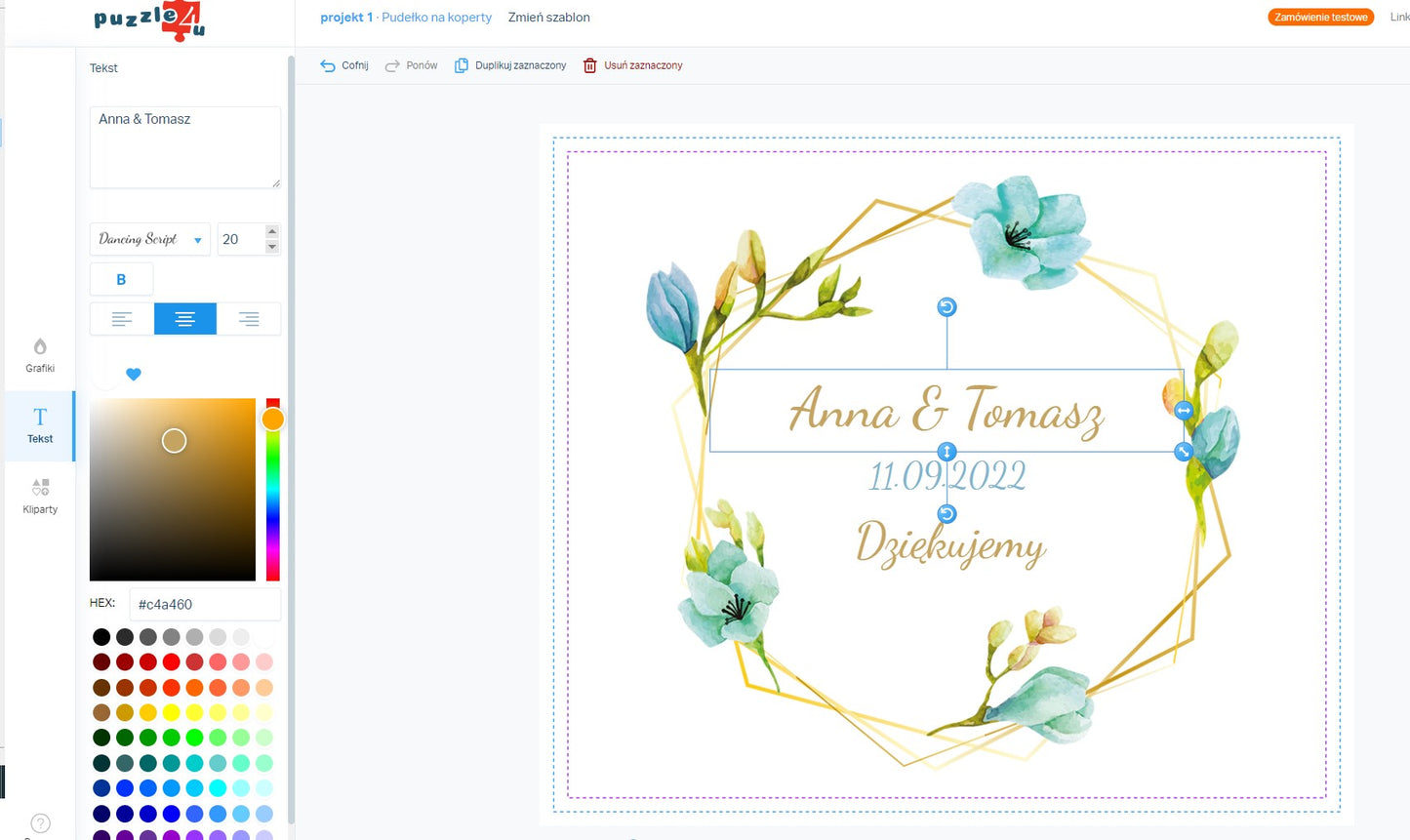Click Duplikuj zaznaczony copy icon

point(462,65)
